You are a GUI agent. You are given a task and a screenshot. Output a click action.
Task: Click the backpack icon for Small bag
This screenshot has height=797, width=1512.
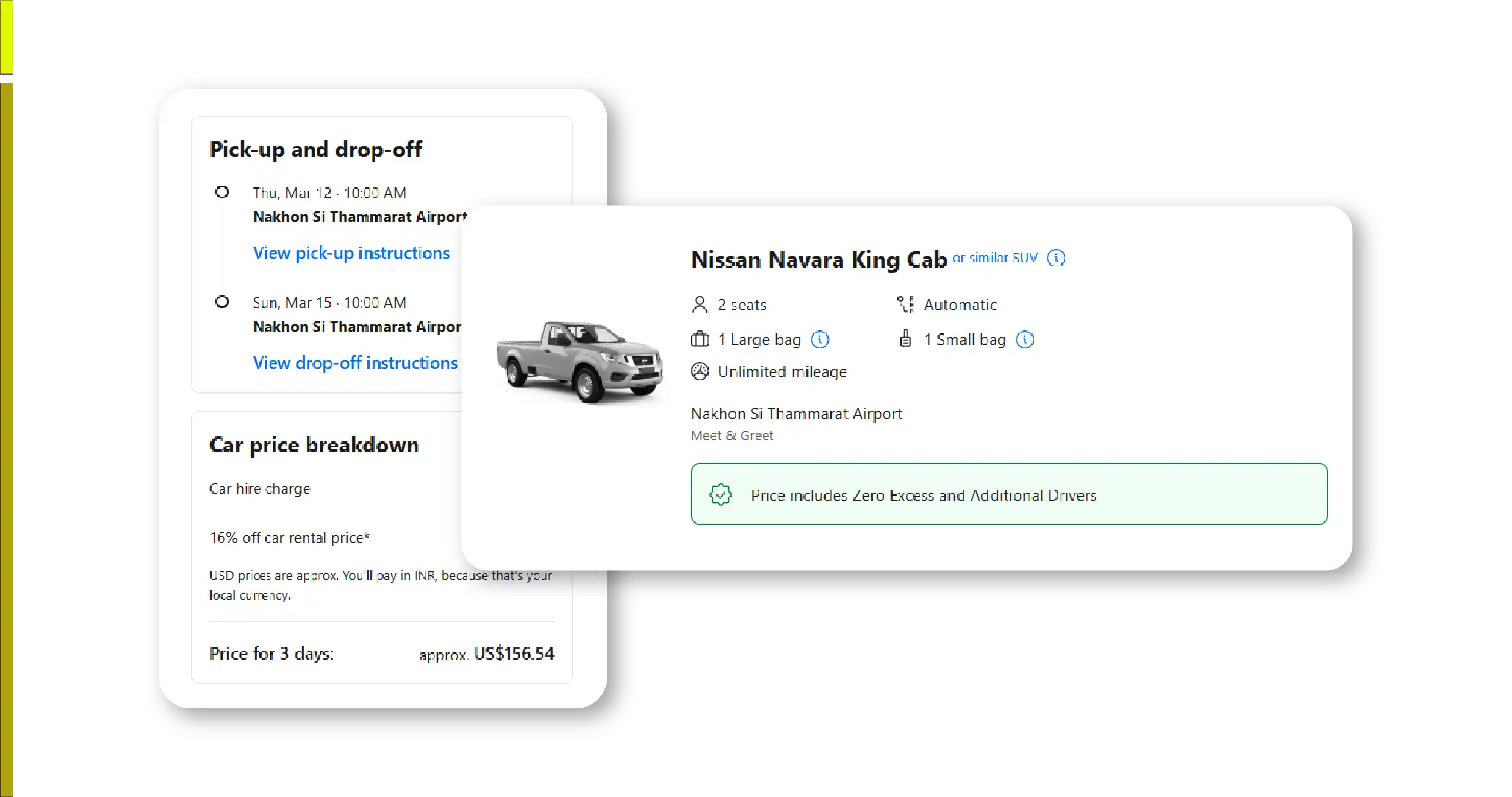click(x=905, y=339)
